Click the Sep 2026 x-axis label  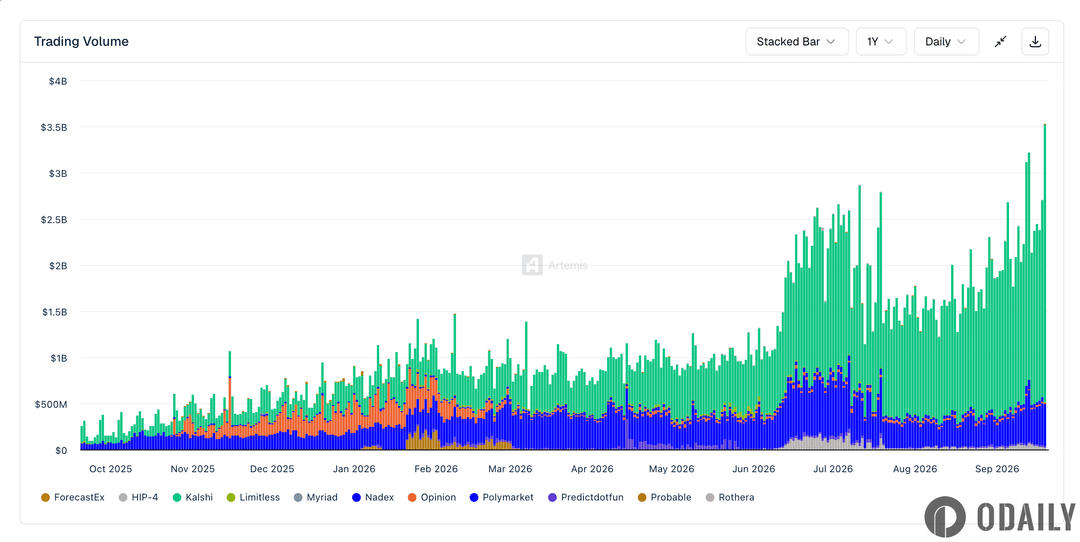pos(997,469)
